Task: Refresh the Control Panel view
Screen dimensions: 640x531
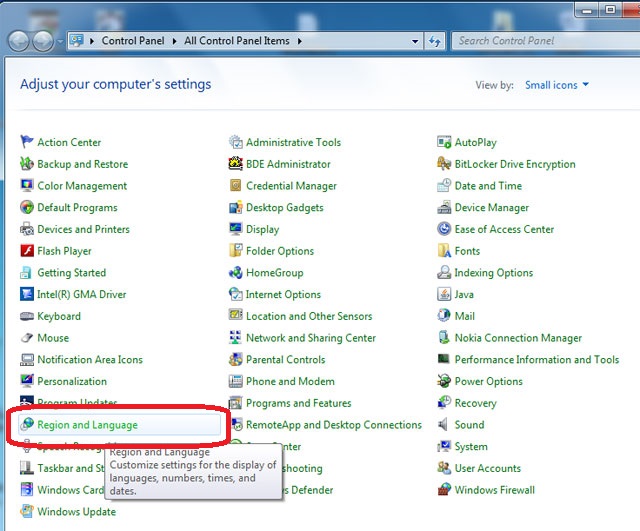Action: pos(435,41)
